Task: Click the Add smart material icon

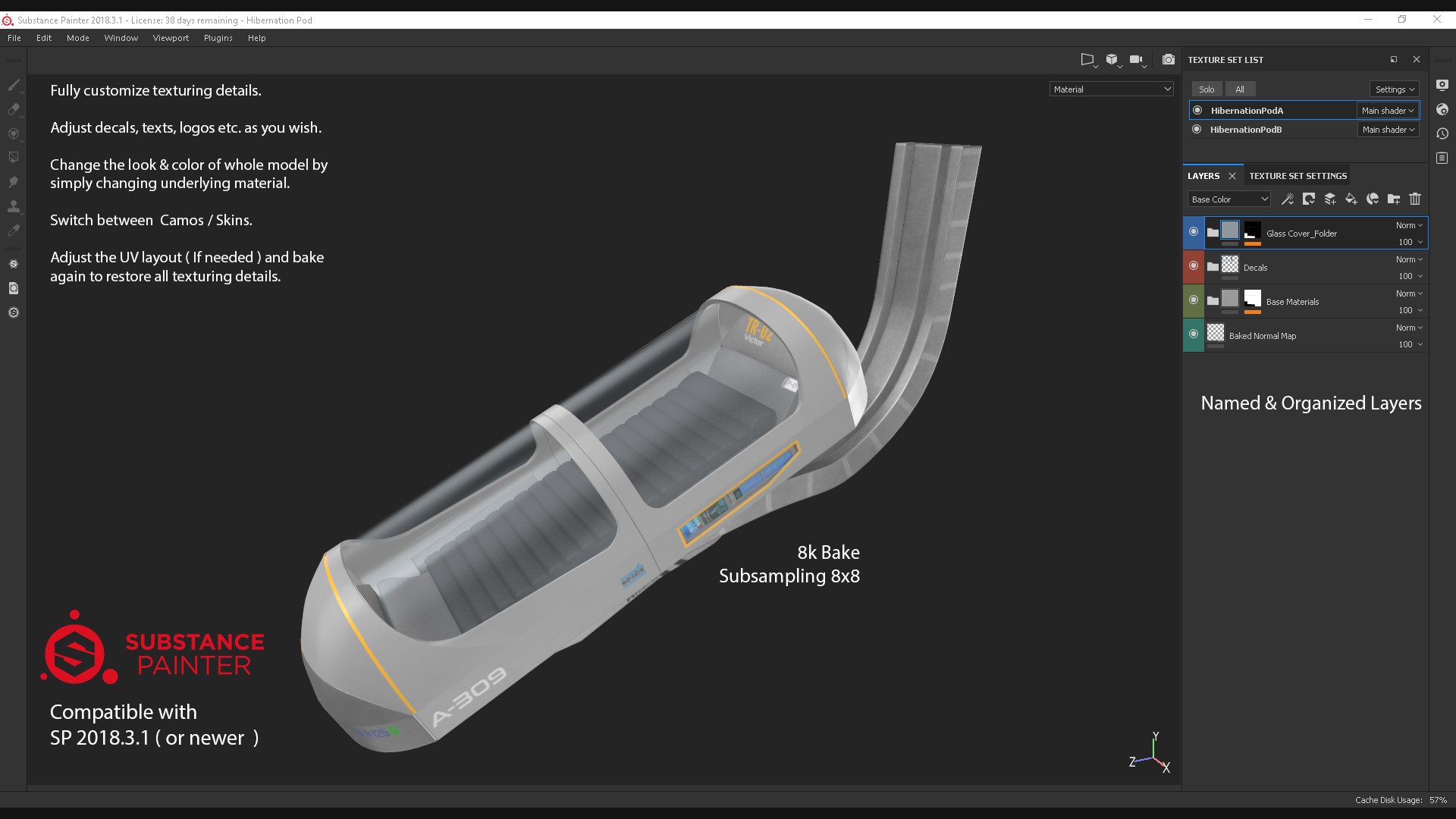Action: click(1373, 199)
